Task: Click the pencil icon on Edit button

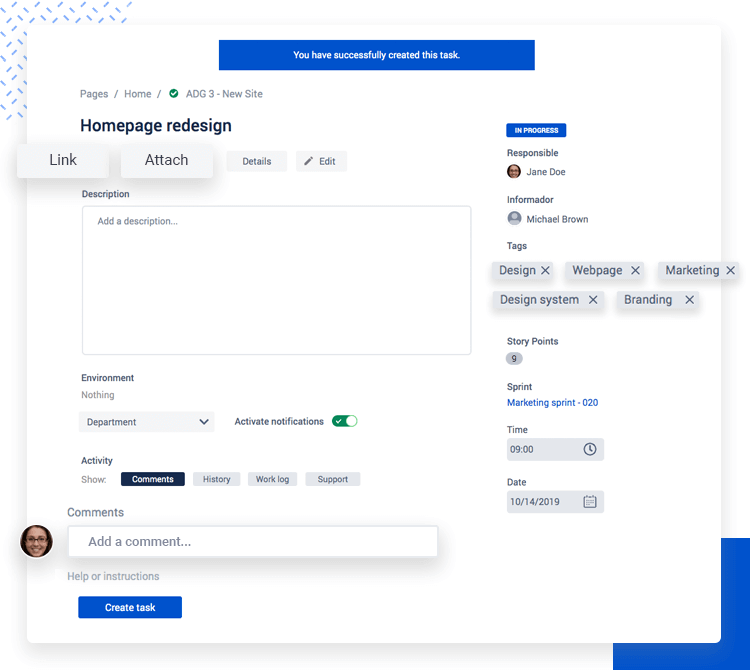Action: click(309, 161)
